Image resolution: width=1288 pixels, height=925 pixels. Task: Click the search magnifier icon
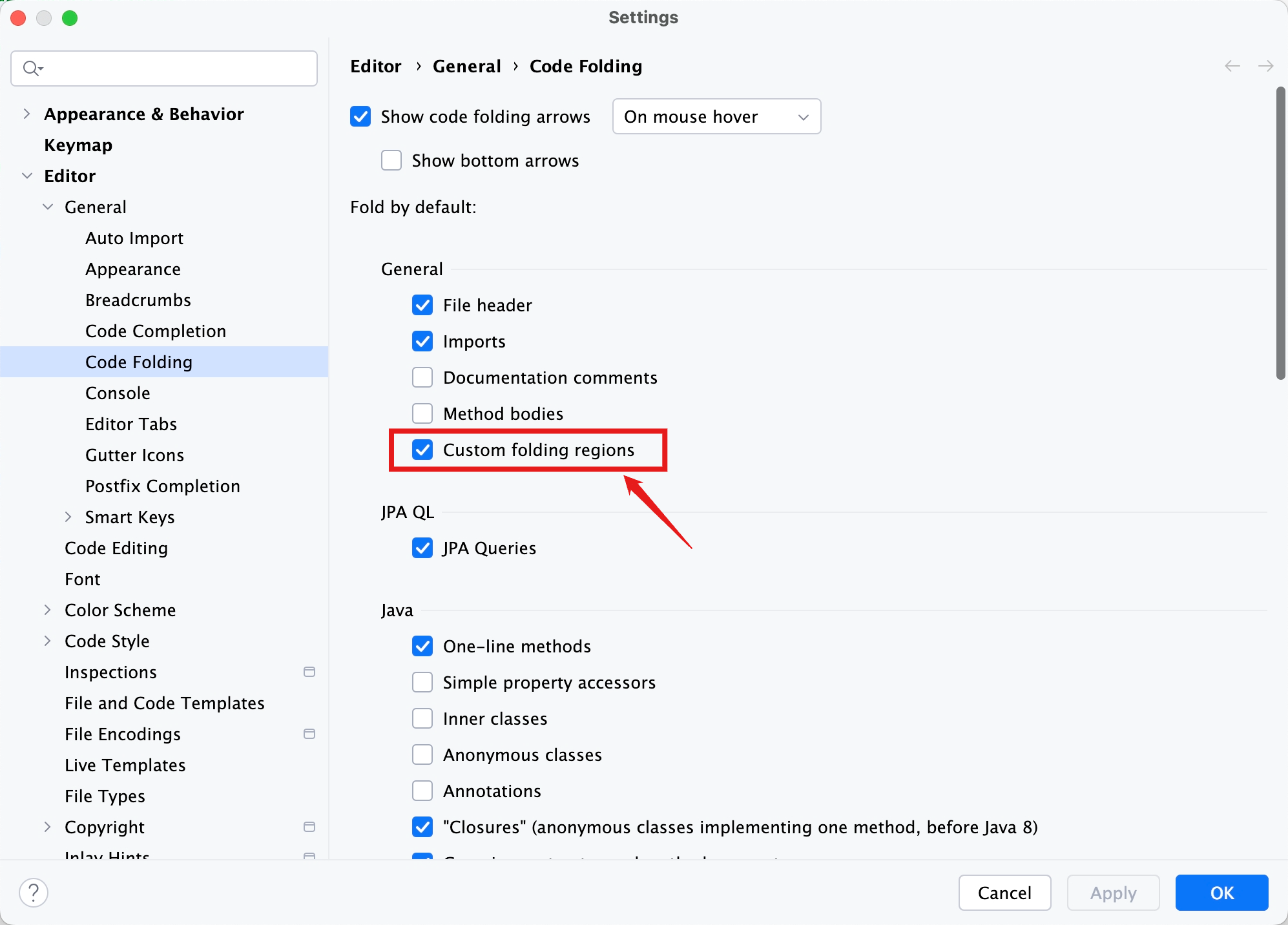click(31, 68)
